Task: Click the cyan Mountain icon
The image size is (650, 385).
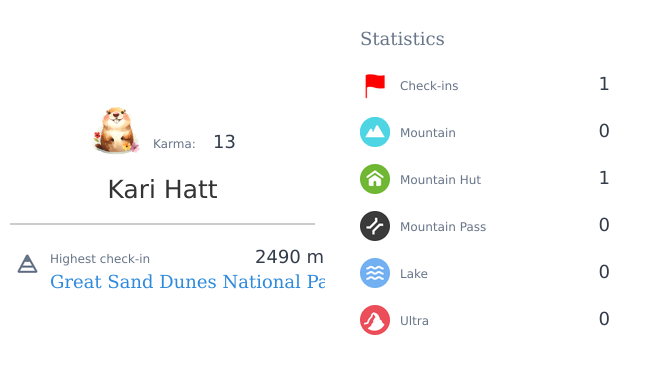Action: pos(375,132)
